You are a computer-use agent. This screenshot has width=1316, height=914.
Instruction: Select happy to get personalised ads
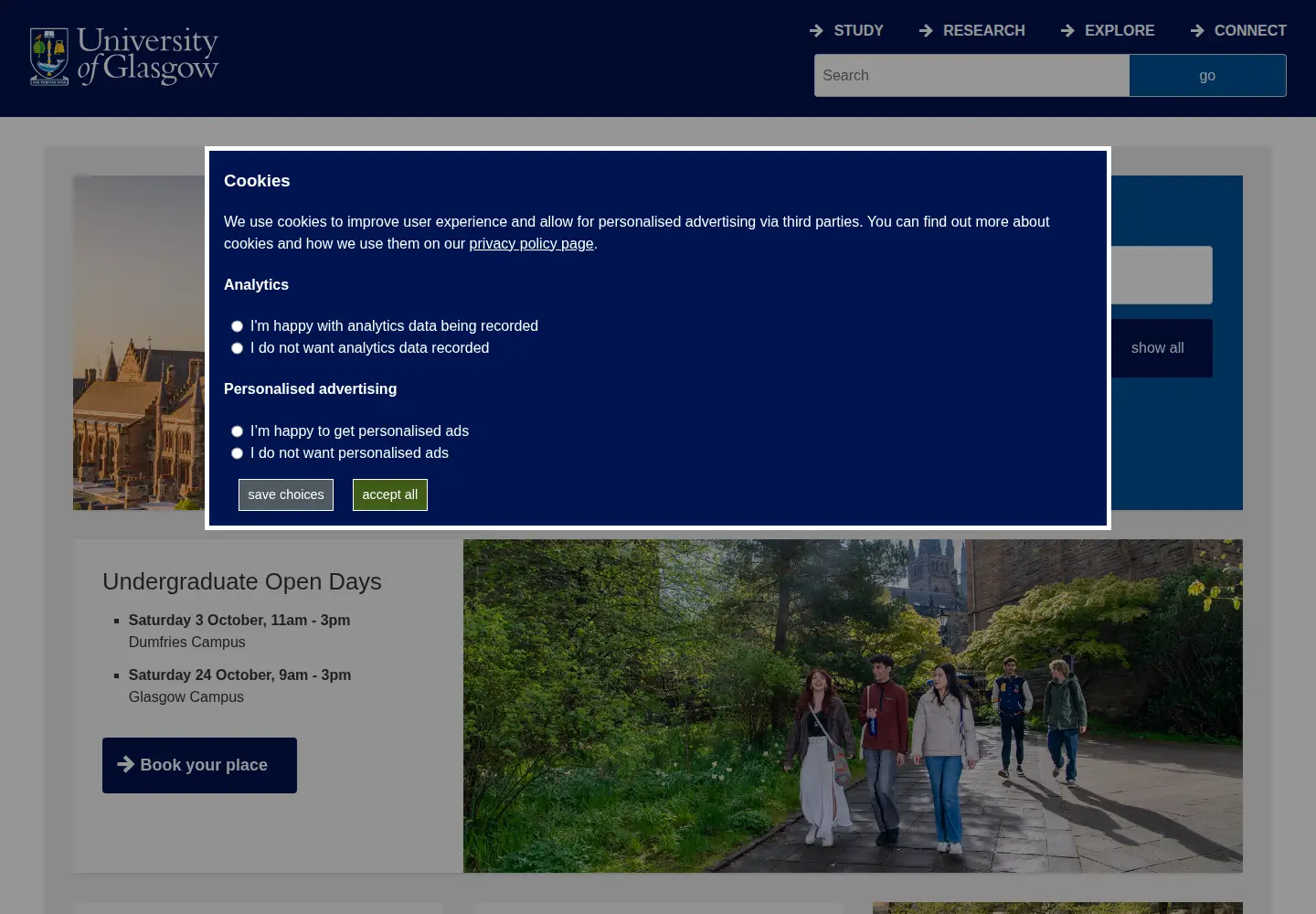(237, 431)
